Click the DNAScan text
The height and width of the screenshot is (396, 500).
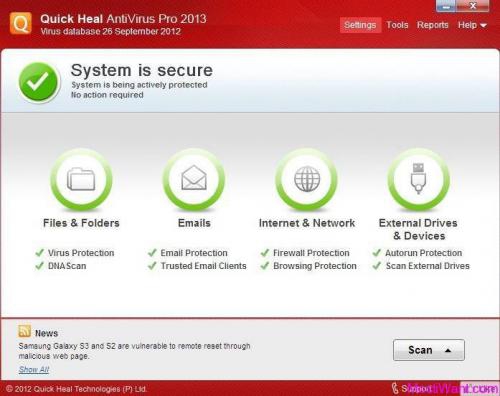tap(67, 266)
